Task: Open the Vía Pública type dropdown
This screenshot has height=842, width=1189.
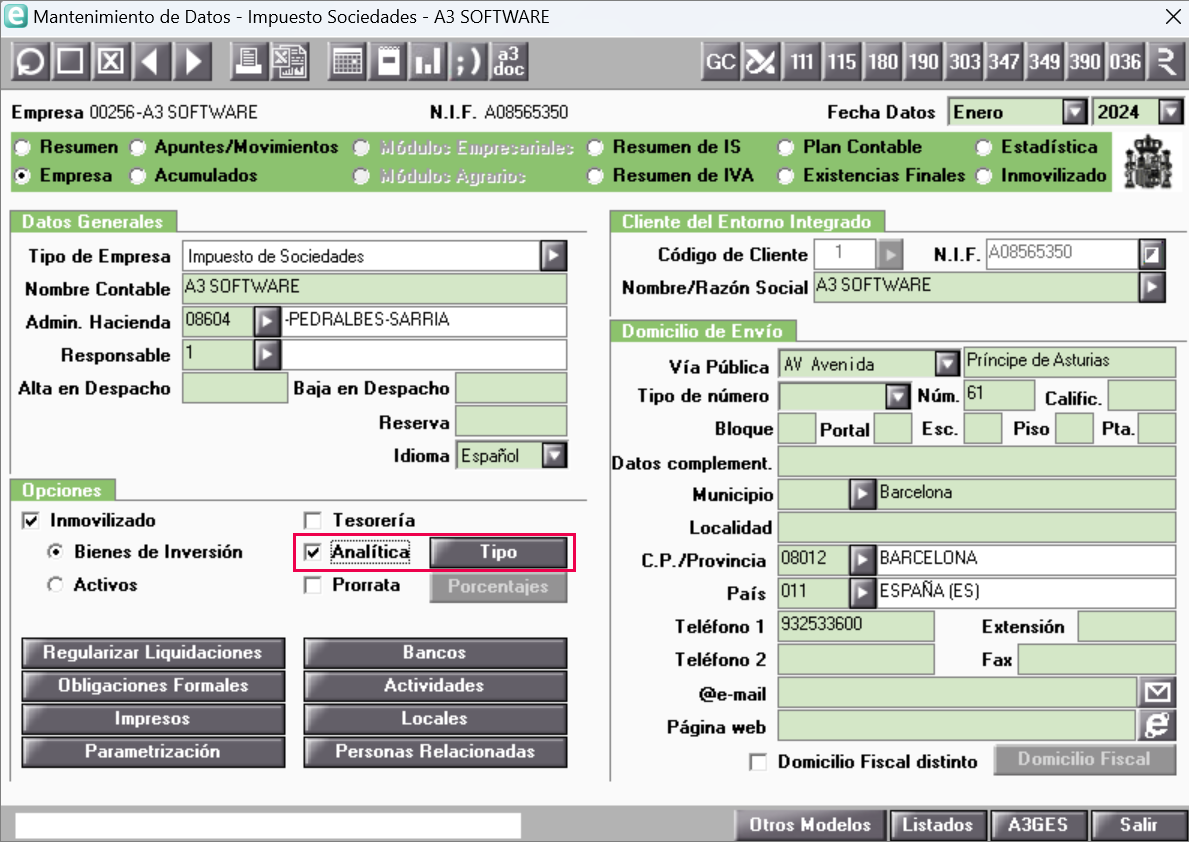Action: [946, 364]
